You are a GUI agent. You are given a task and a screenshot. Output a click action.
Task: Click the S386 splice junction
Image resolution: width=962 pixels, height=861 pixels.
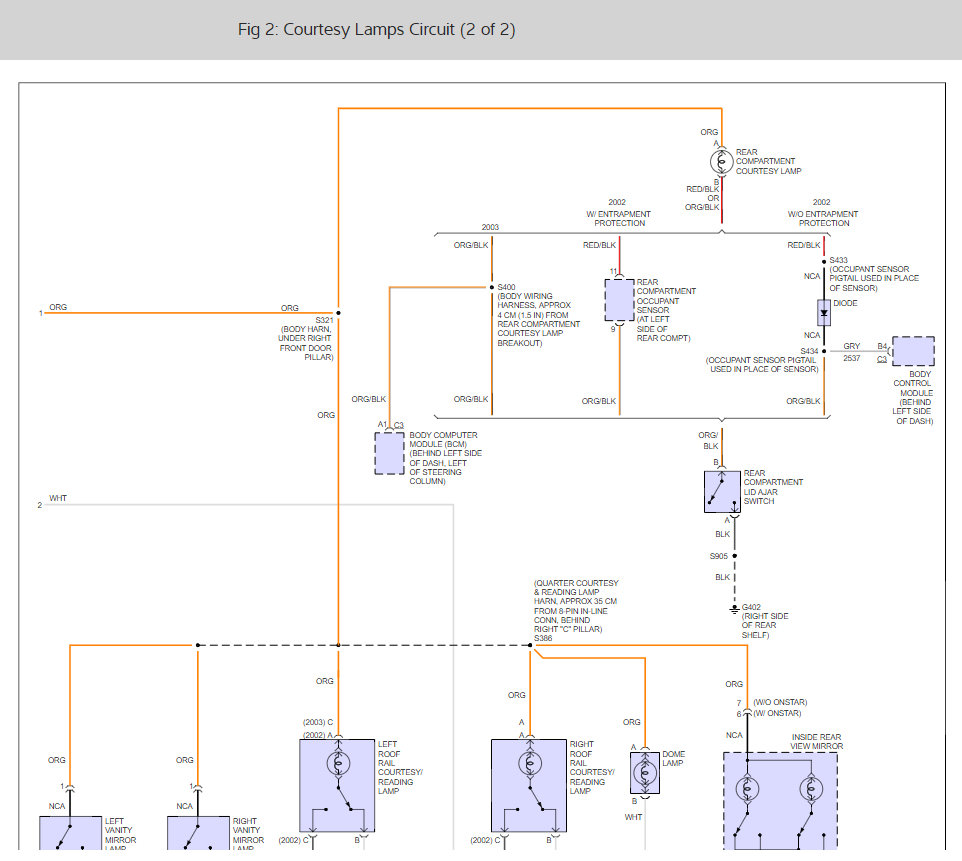pos(530,645)
